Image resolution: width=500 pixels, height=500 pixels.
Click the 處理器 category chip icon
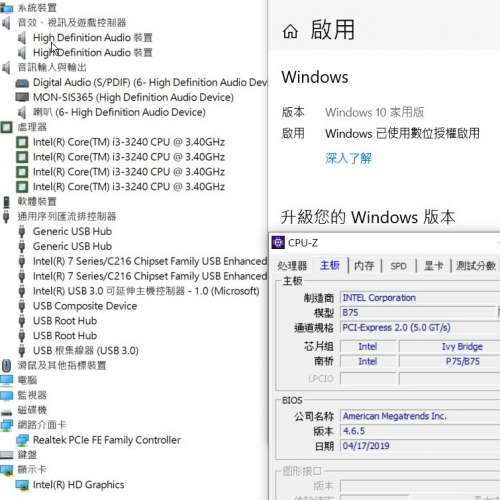coord(6,127)
